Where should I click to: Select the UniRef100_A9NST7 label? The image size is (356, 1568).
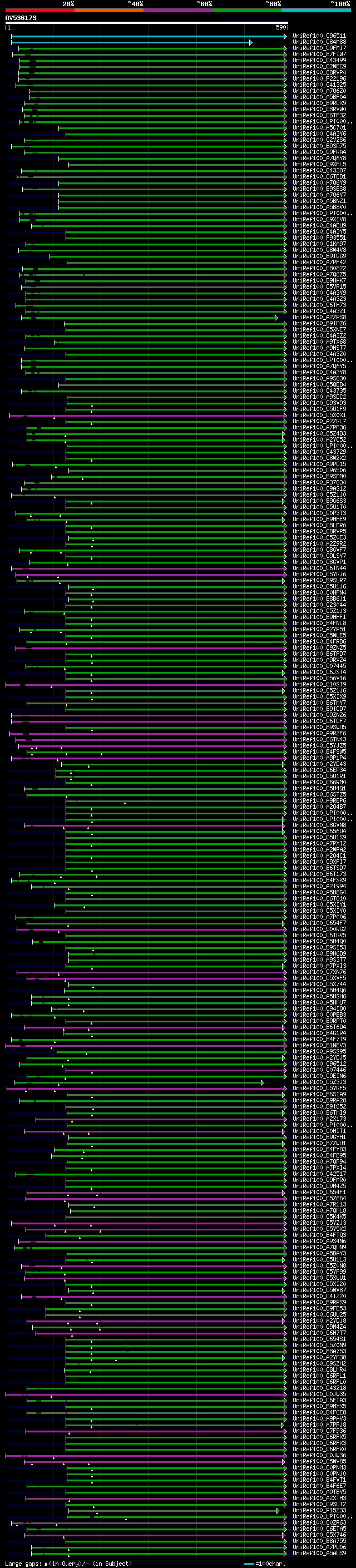tap(319, 348)
